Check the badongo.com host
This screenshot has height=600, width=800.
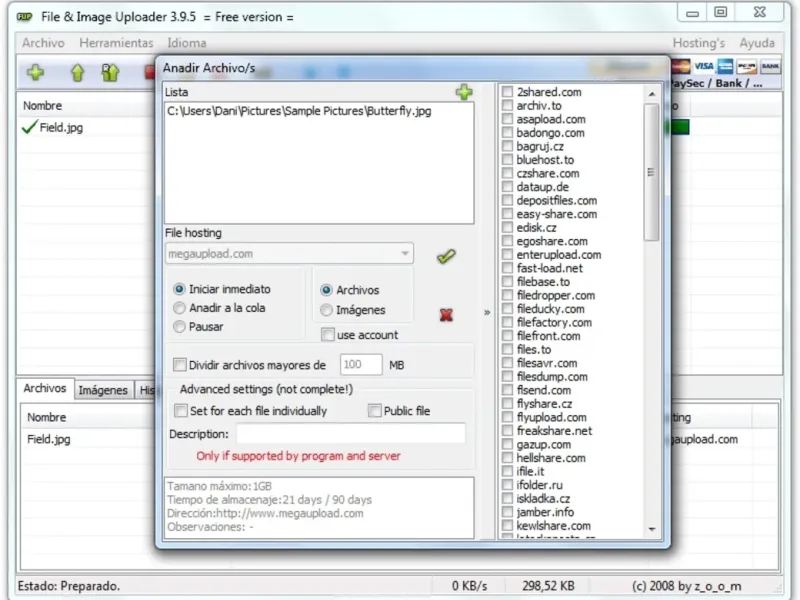[507, 133]
